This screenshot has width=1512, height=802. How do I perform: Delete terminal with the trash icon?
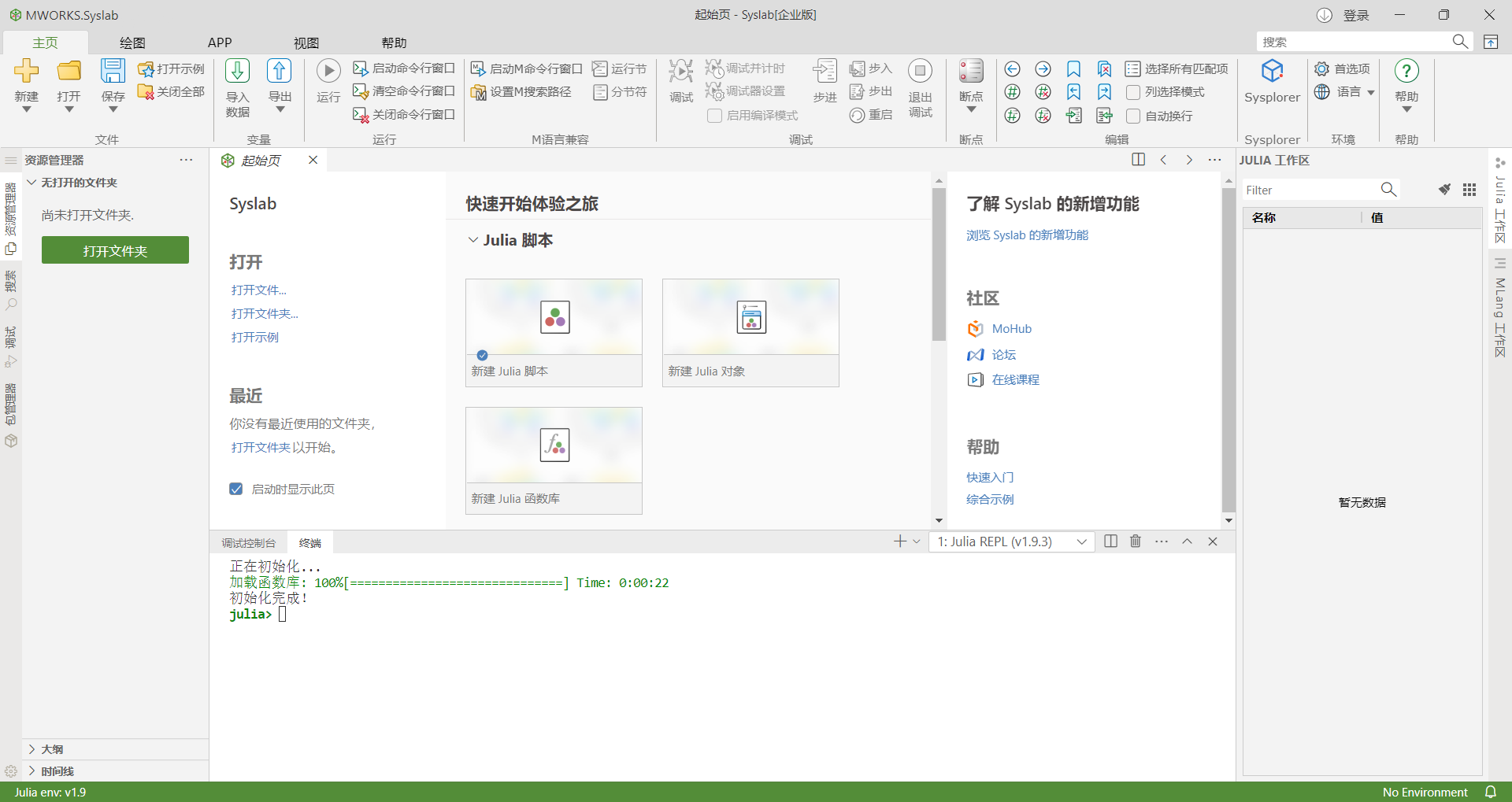point(1135,541)
